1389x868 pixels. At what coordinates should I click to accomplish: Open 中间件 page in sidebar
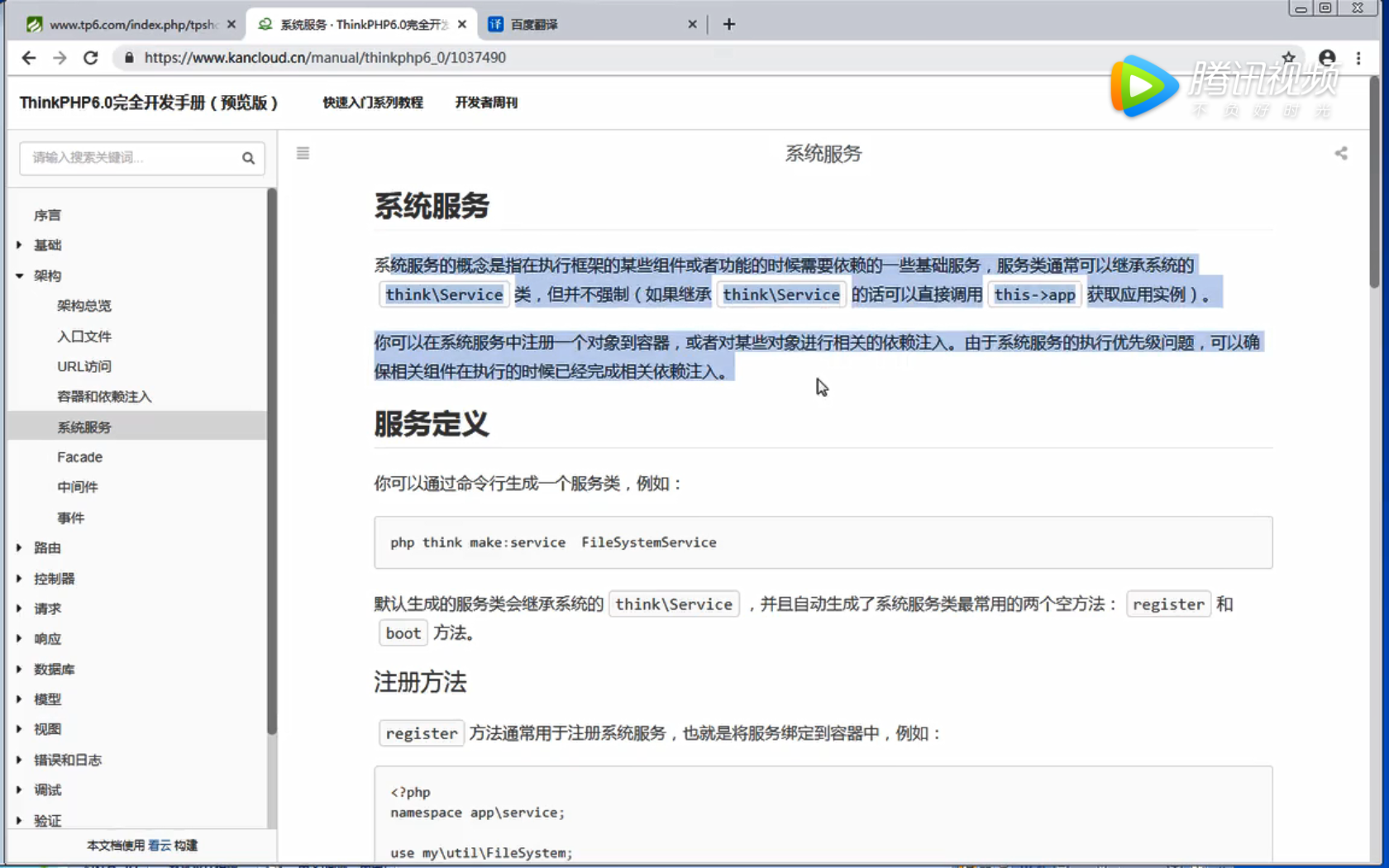click(x=78, y=487)
